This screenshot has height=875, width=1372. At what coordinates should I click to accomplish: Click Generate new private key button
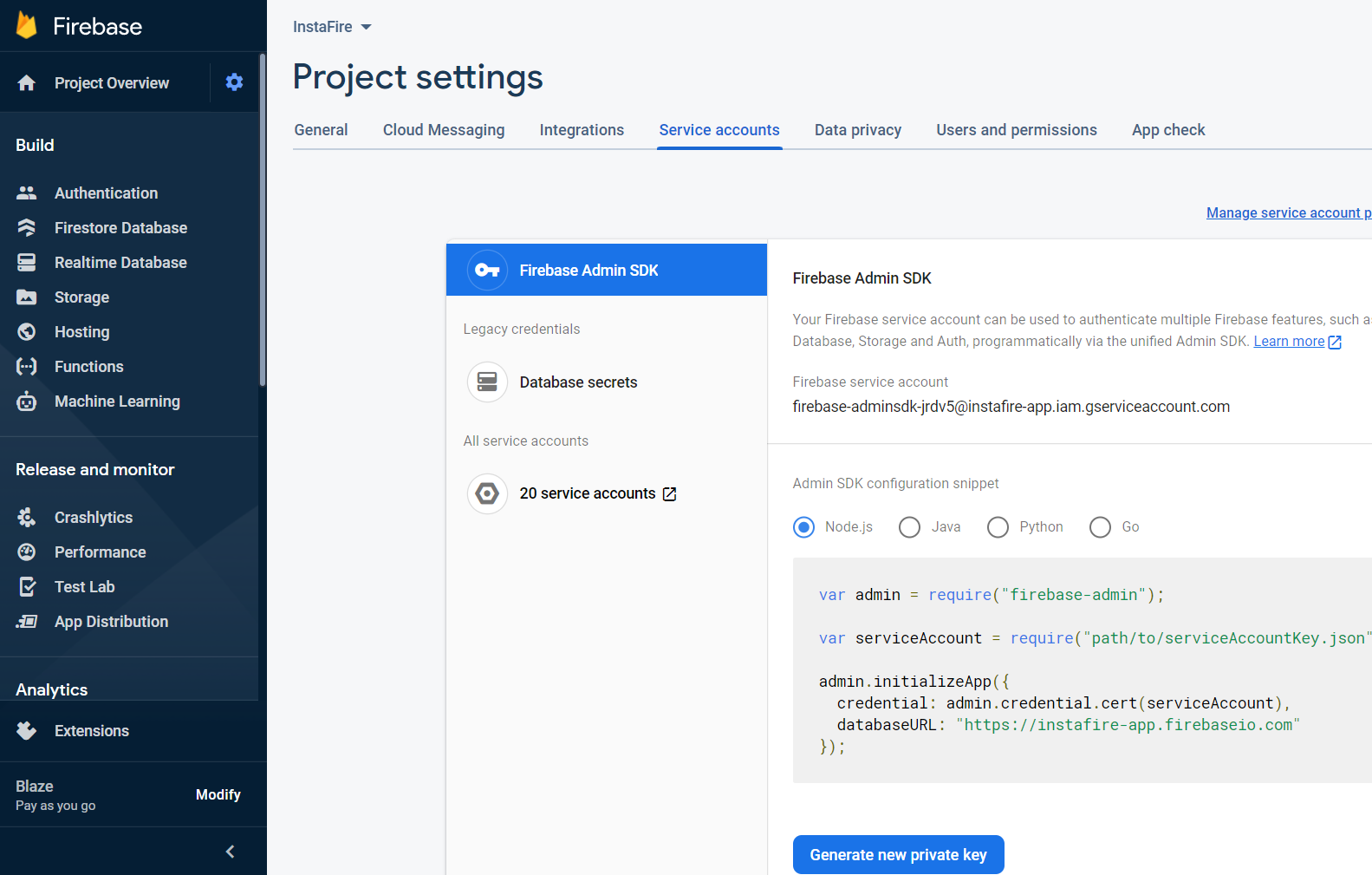[x=898, y=855]
